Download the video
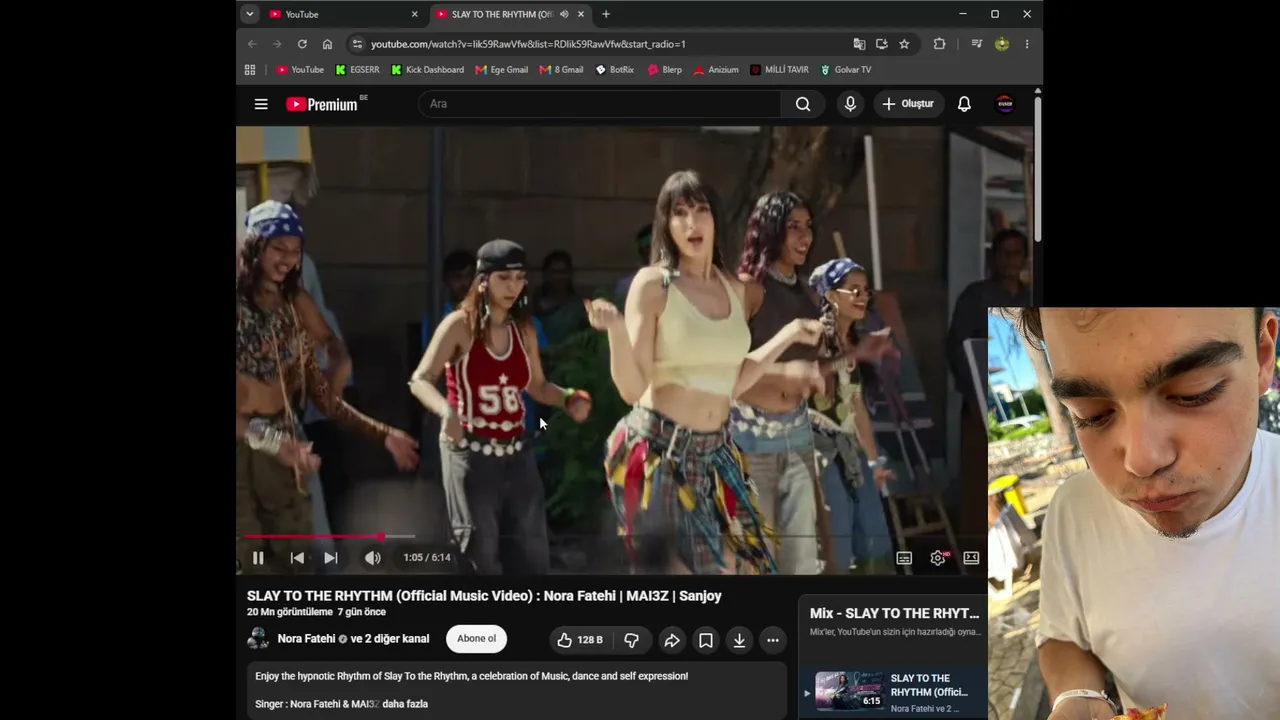This screenshot has height=720, width=1280. 739,640
